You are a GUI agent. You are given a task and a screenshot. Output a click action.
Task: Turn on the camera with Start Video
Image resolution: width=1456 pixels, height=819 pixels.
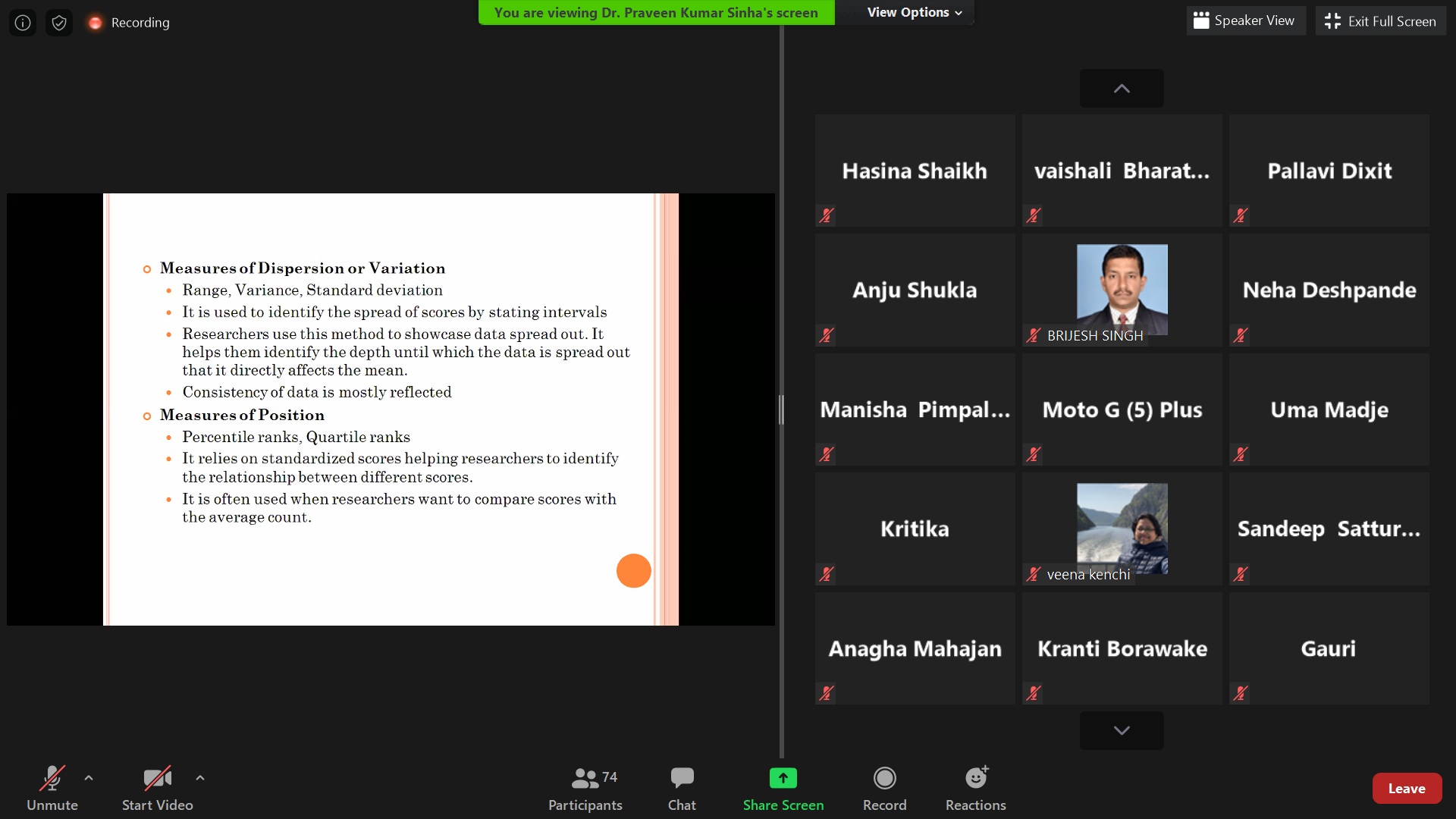(x=157, y=789)
